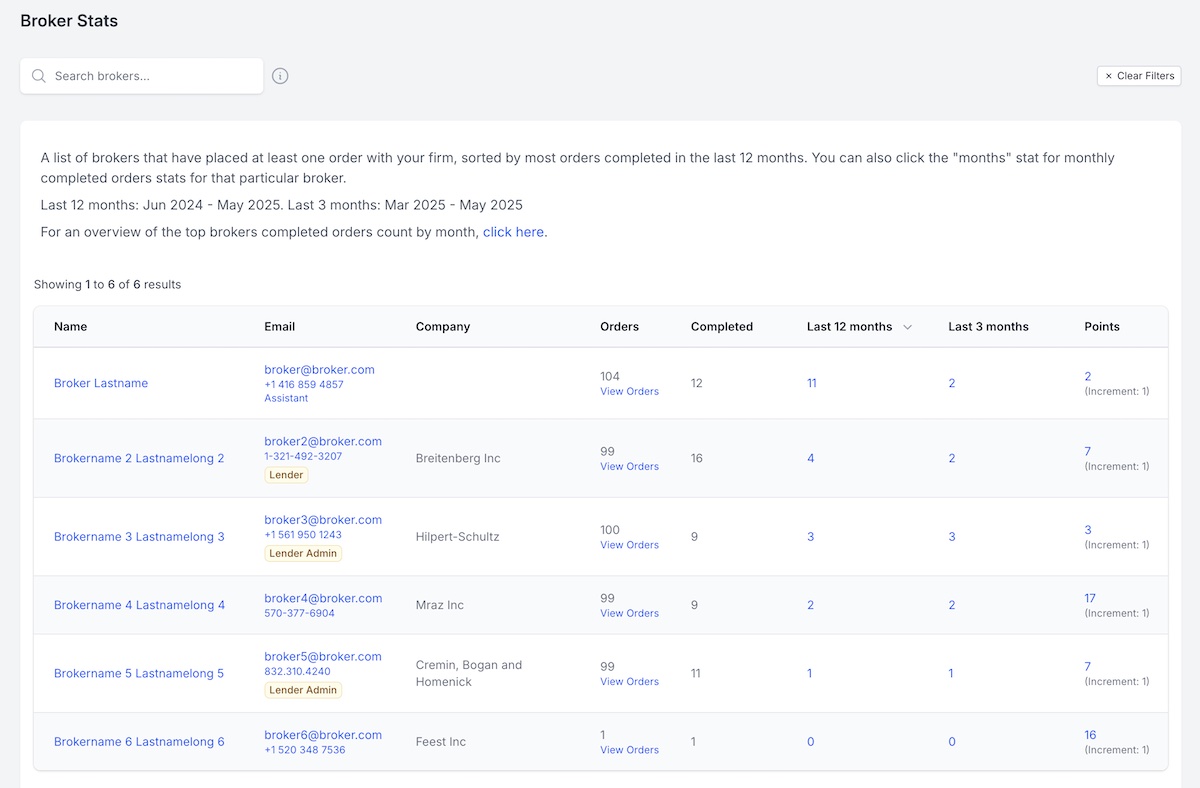
Task: Open points value 17 for Brokername 4
Action: (1090, 598)
